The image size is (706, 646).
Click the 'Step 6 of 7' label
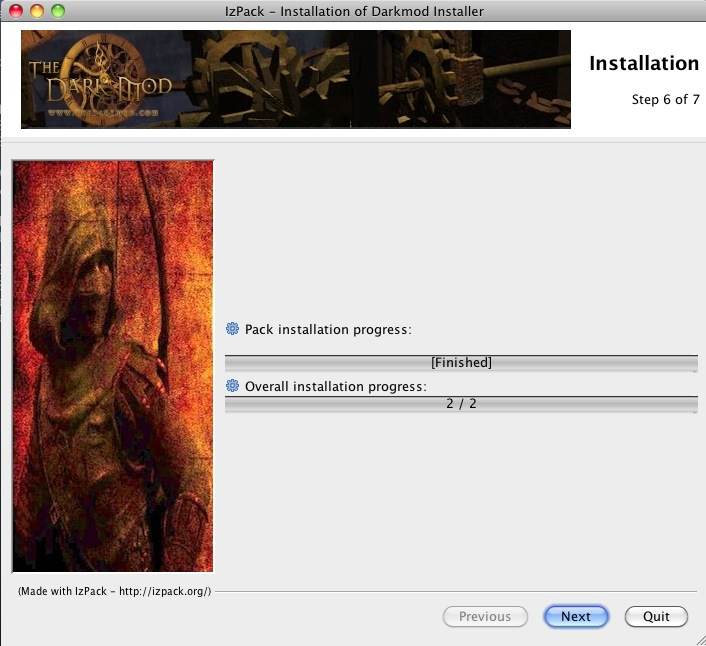(x=665, y=99)
